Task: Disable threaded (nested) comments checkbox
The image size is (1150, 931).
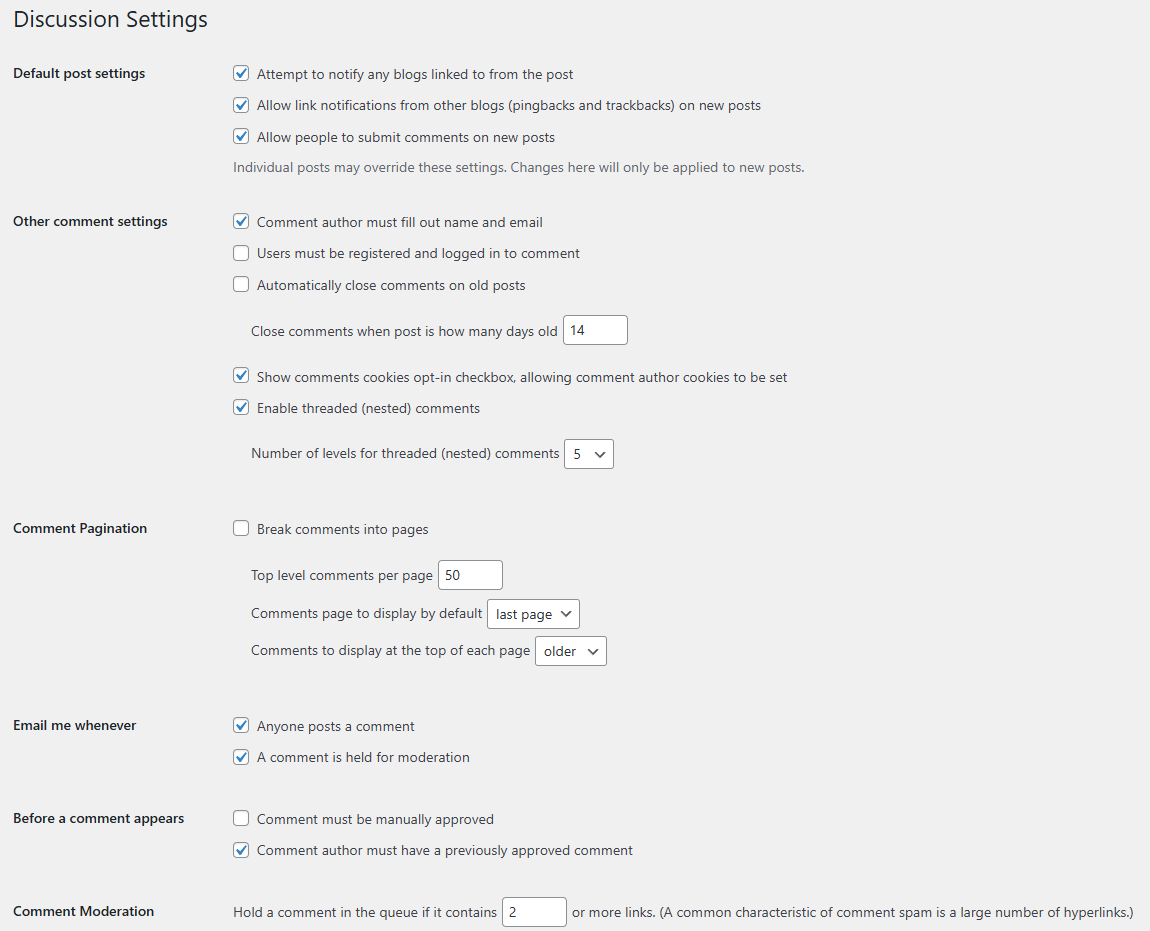Action: click(241, 408)
